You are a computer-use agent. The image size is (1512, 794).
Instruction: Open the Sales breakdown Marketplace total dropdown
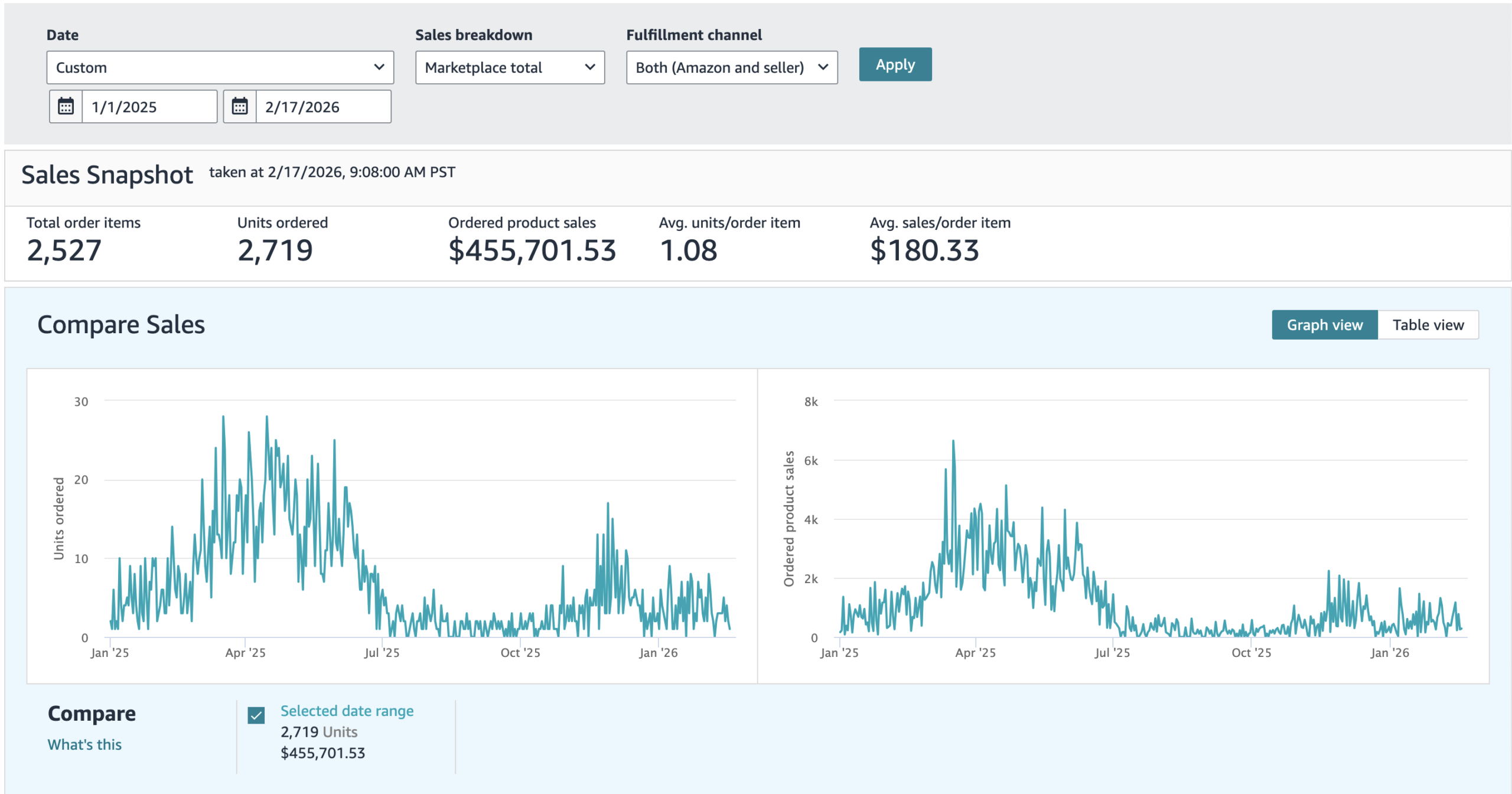509,67
